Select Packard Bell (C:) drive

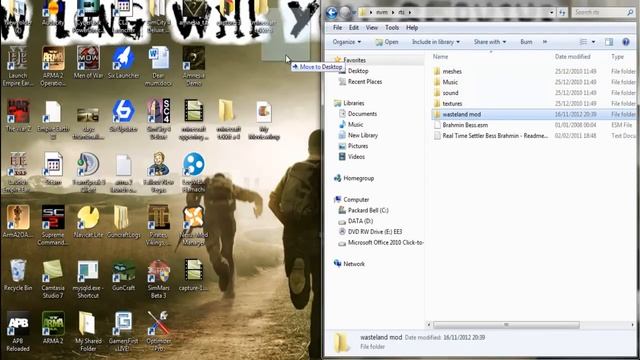coord(368,210)
